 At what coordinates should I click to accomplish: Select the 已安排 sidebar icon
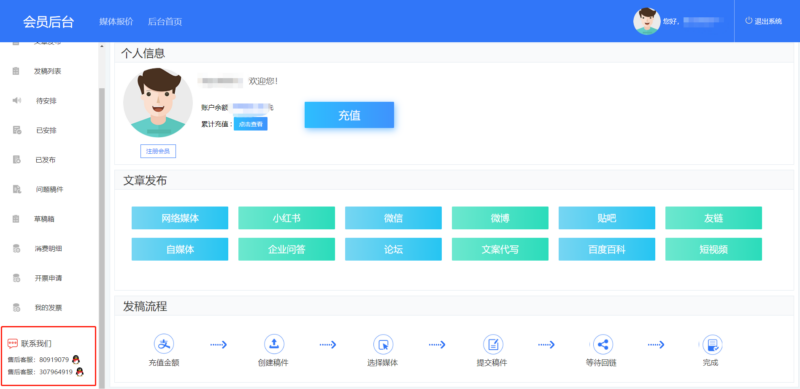click(16, 130)
